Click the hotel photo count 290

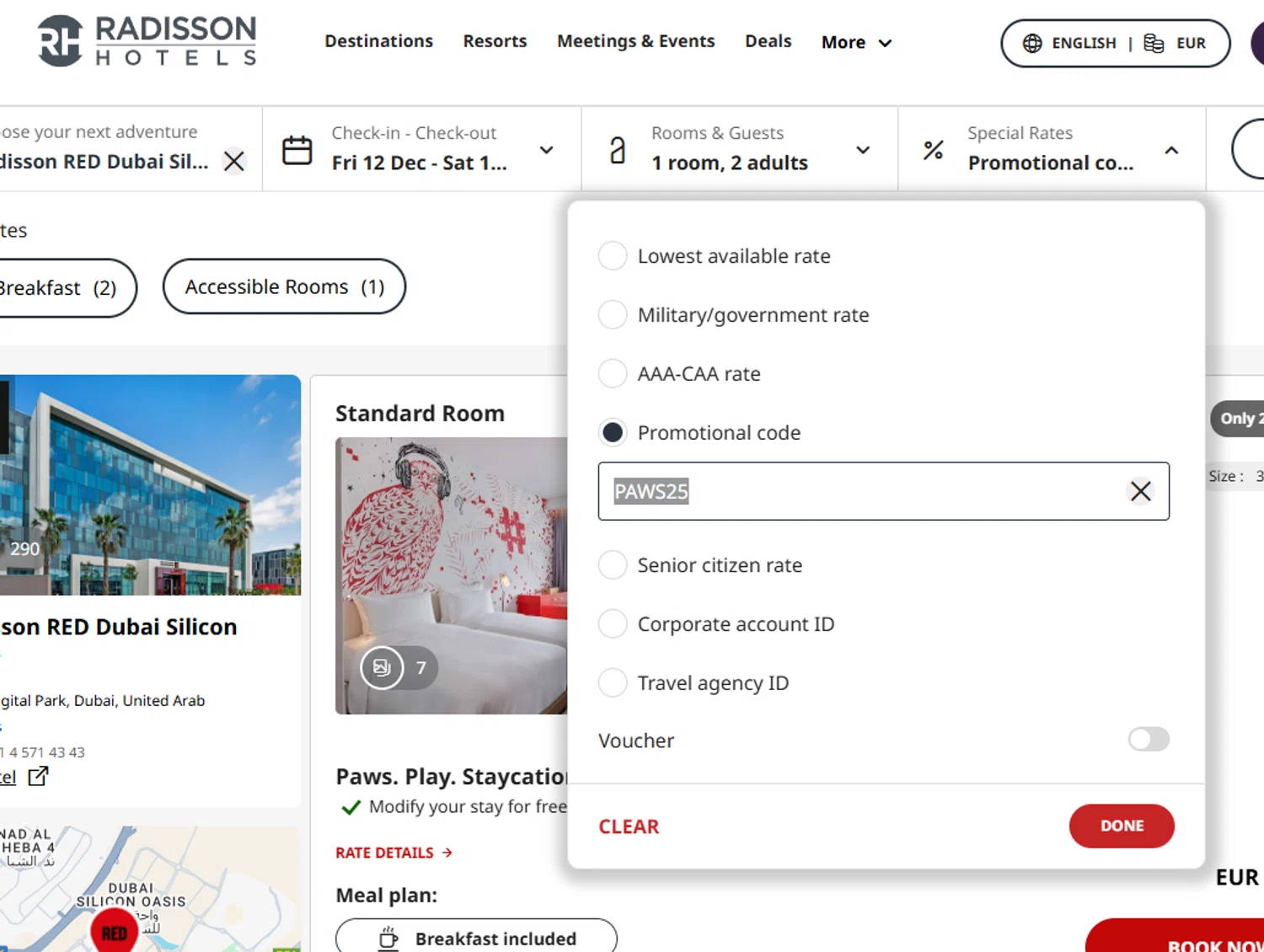click(x=24, y=548)
